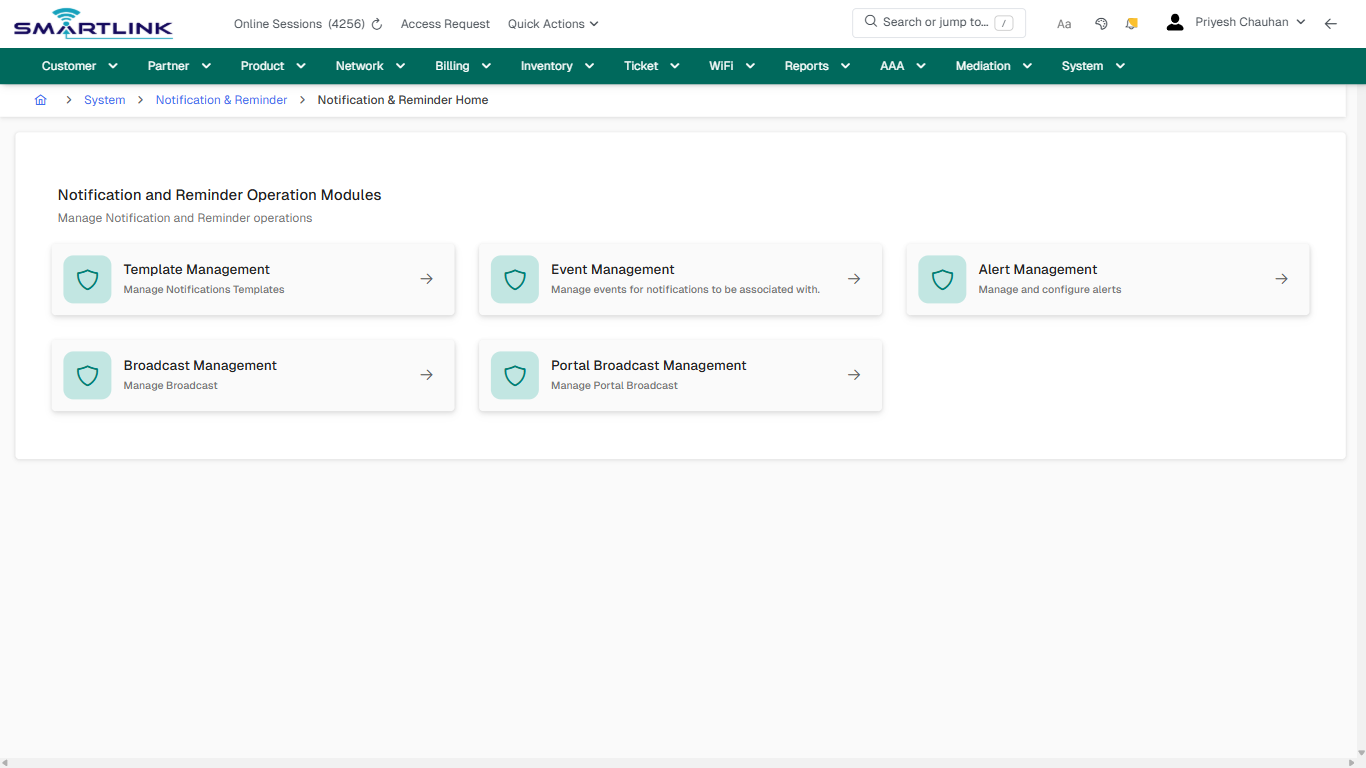Click the theme palette icon
This screenshot has width=1366, height=768.
click(1101, 22)
